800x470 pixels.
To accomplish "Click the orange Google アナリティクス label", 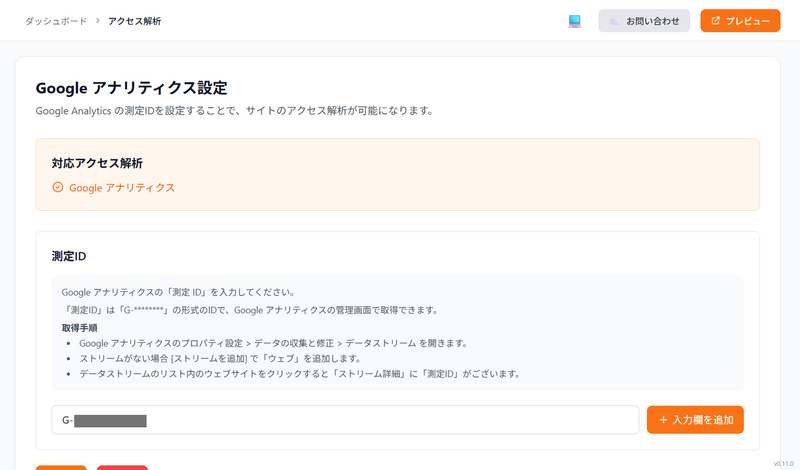I will 122,188.
